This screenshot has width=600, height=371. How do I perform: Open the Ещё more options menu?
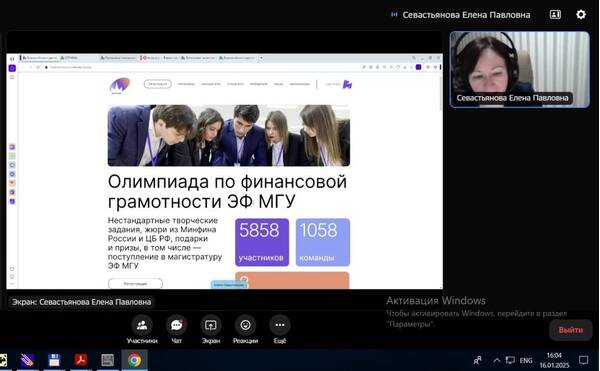tap(280, 329)
